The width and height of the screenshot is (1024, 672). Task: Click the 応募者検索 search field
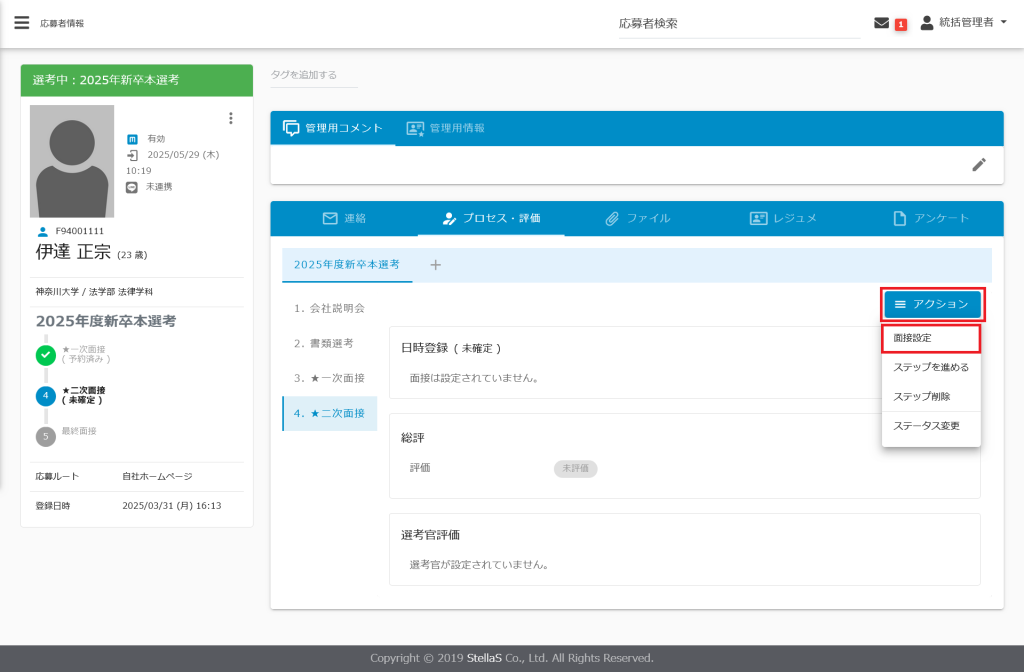tap(738, 23)
